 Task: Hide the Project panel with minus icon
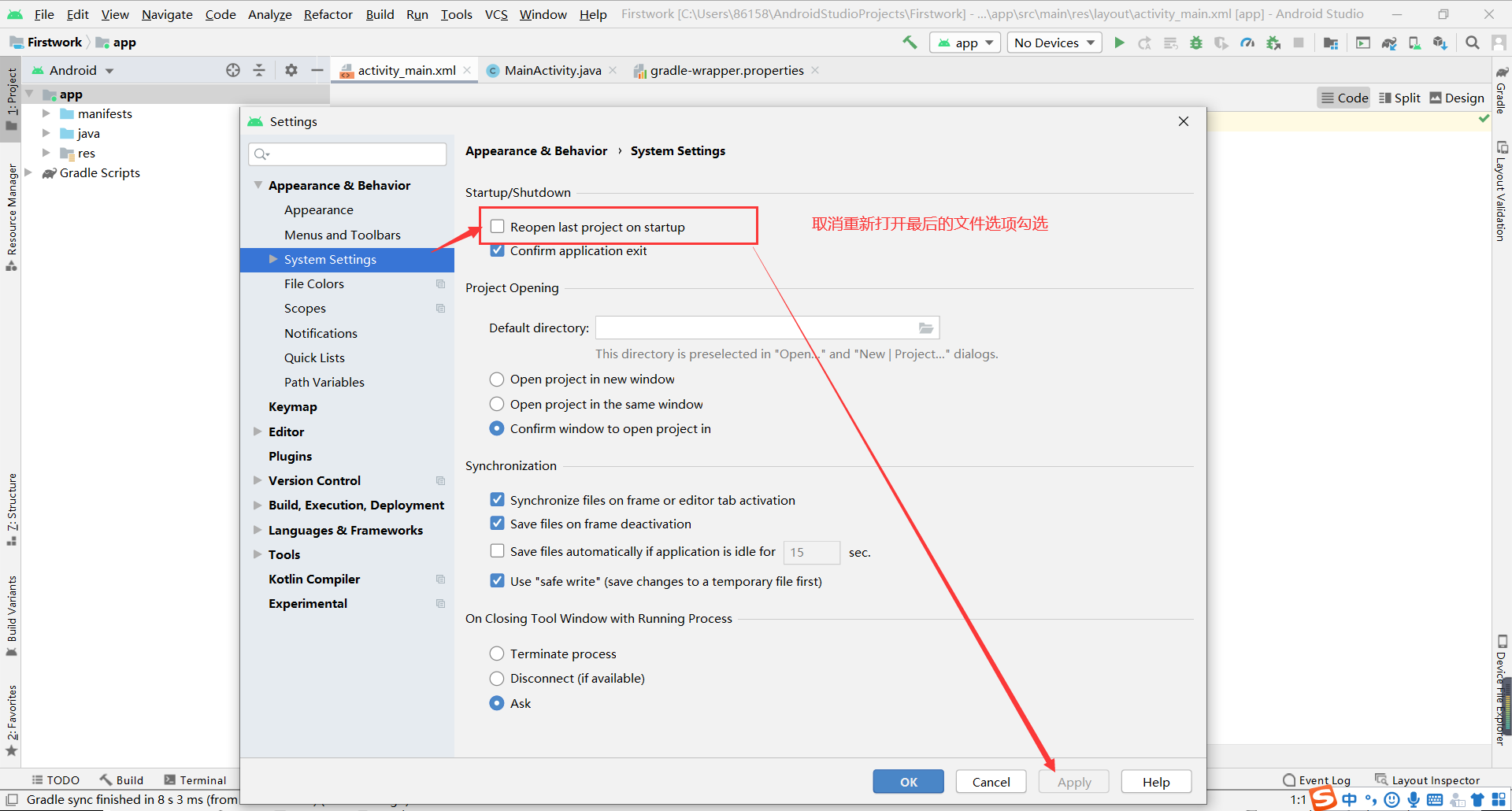[x=317, y=70]
